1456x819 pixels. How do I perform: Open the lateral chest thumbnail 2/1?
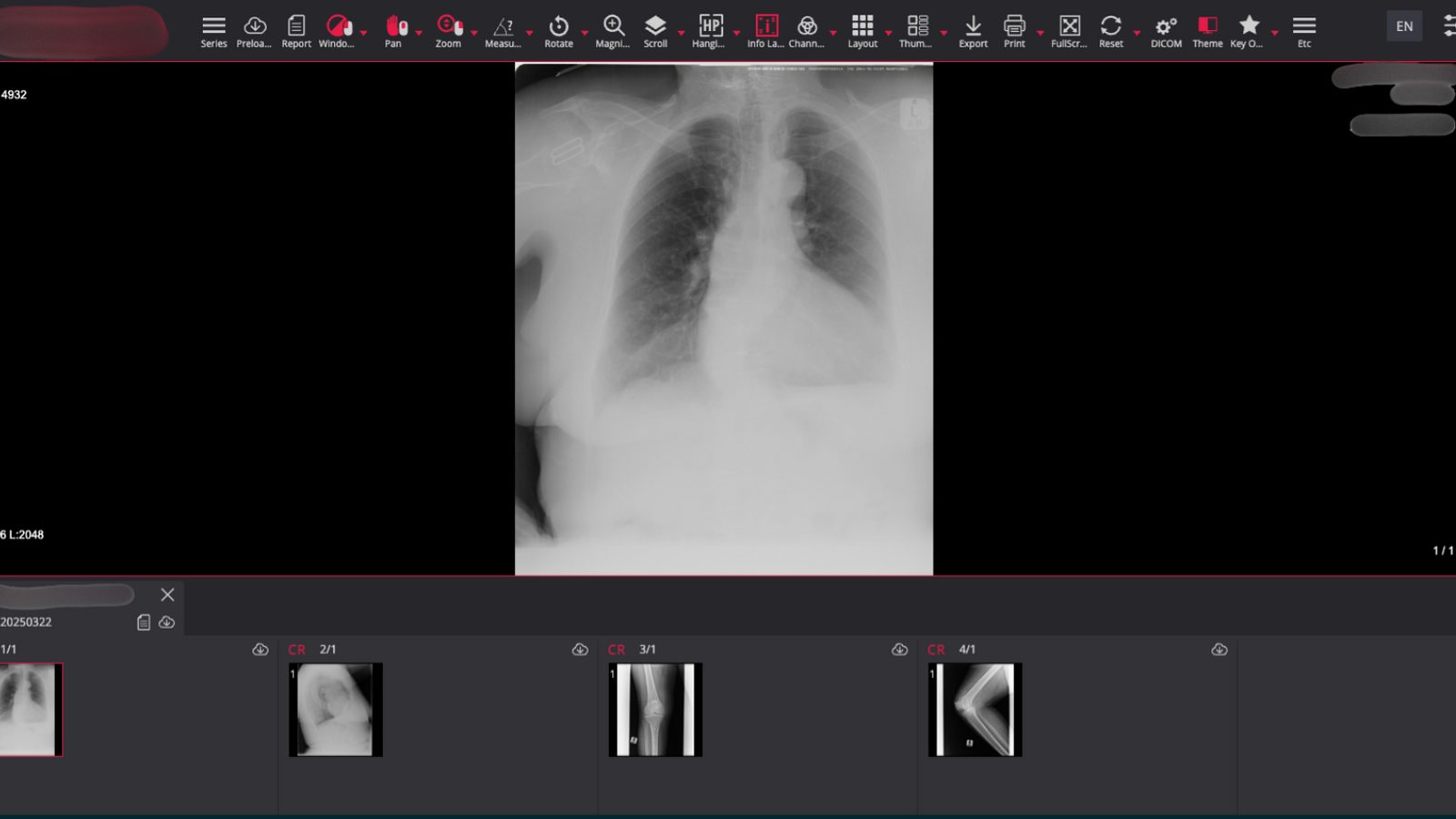pyautogui.click(x=336, y=710)
